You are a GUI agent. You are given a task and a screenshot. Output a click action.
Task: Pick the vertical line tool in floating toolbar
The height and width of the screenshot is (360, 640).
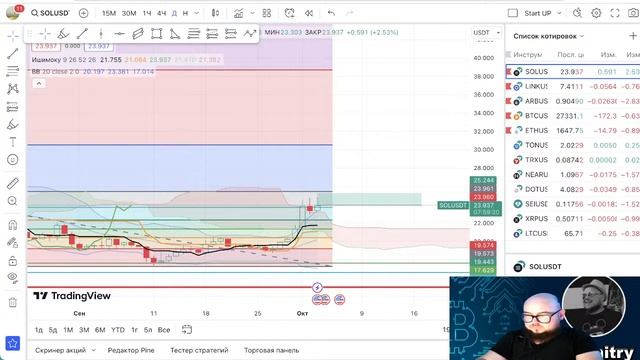tap(101, 33)
